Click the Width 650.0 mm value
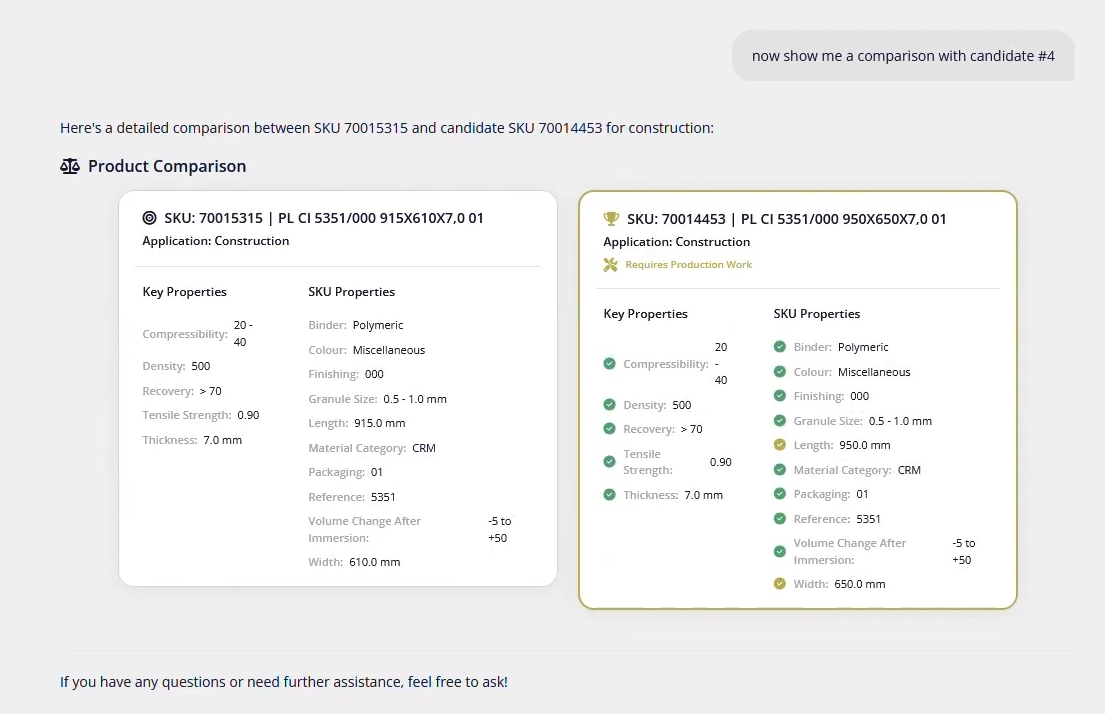The height and width of the screenshot is (714, 1105). [x=860, y=584]
